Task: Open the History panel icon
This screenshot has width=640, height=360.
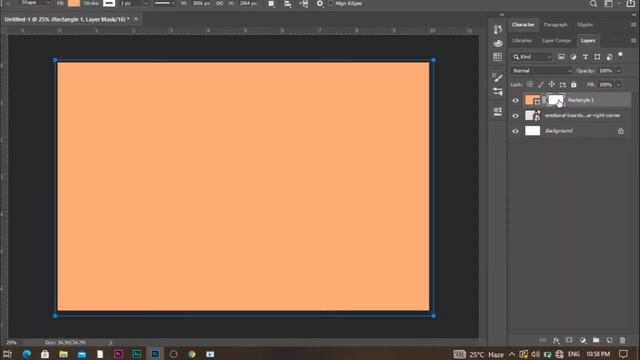Action: (498, 29)
